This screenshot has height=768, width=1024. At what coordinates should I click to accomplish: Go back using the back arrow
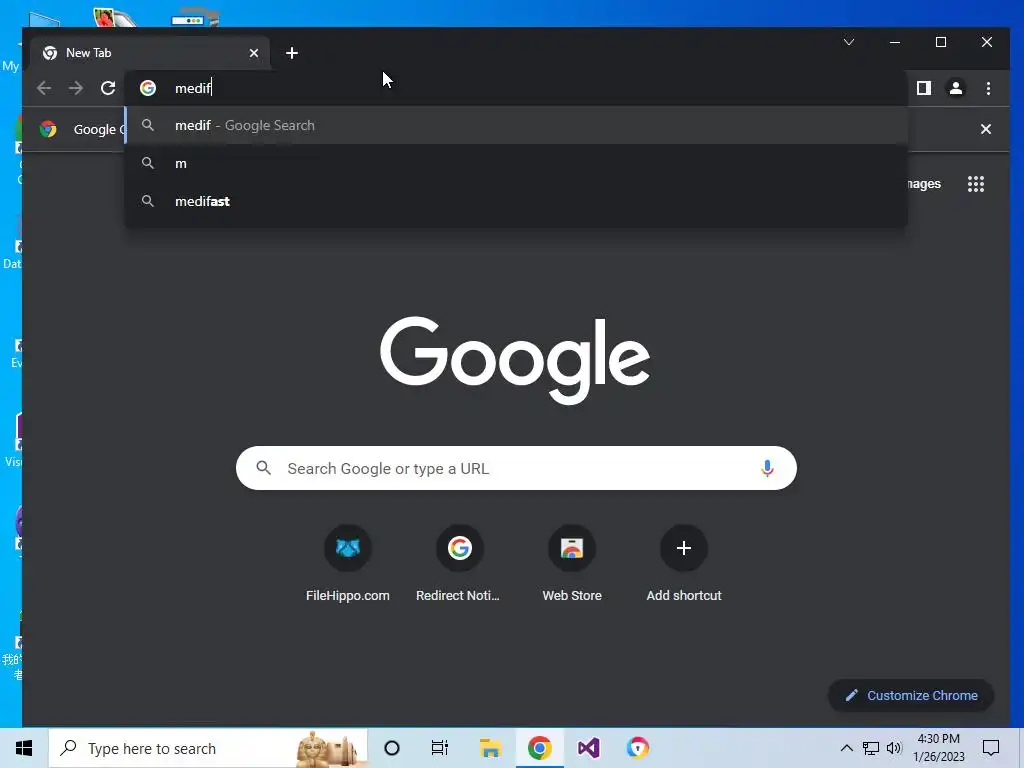click(44, 88)
